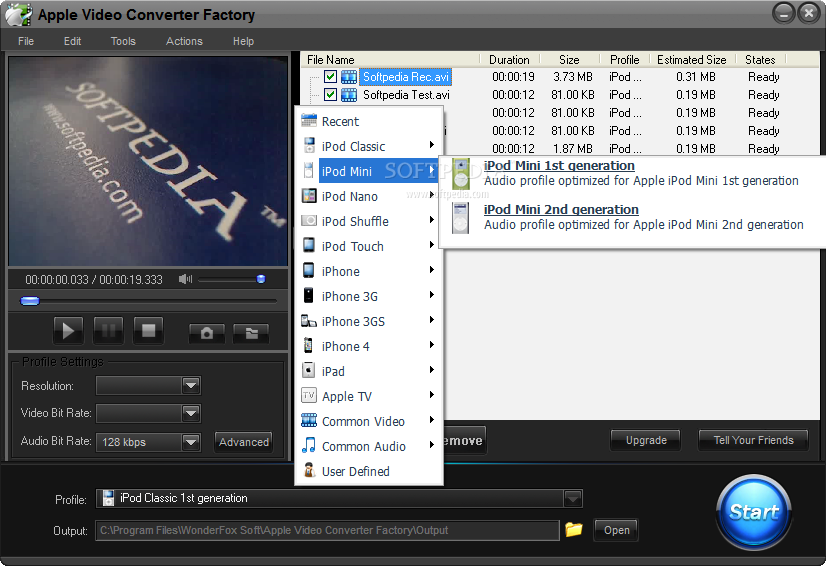Click iPod Mini 1st generation device thumbnail
This screenshot has width=826, height=566.
(461, 173)
